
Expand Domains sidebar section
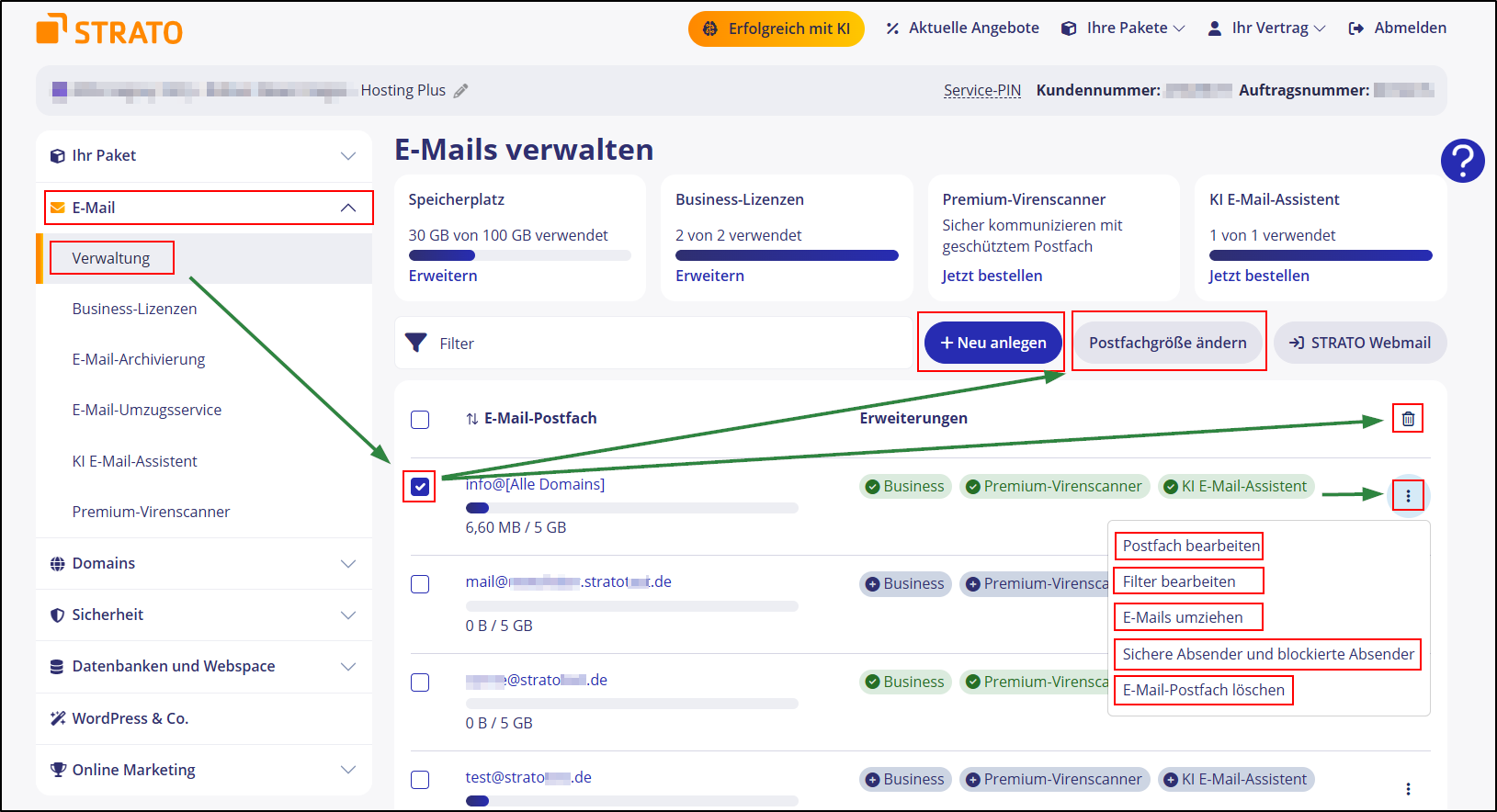point(204,563)
